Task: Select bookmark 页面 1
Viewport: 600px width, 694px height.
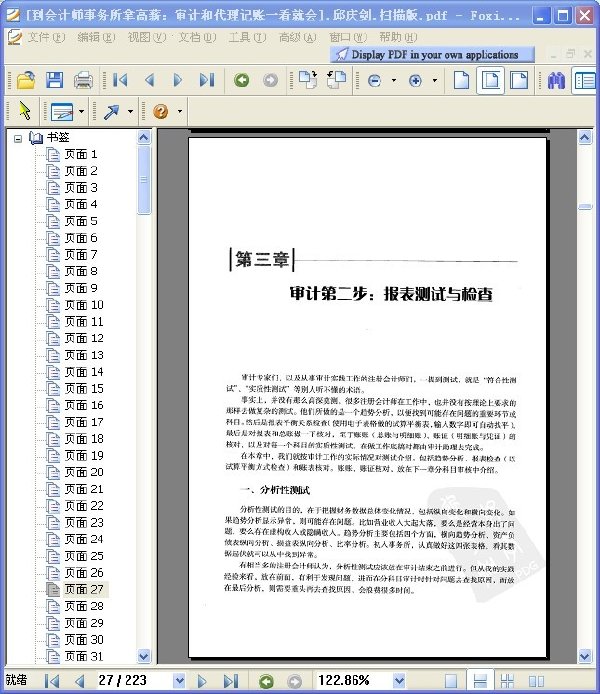Action: 81,154
